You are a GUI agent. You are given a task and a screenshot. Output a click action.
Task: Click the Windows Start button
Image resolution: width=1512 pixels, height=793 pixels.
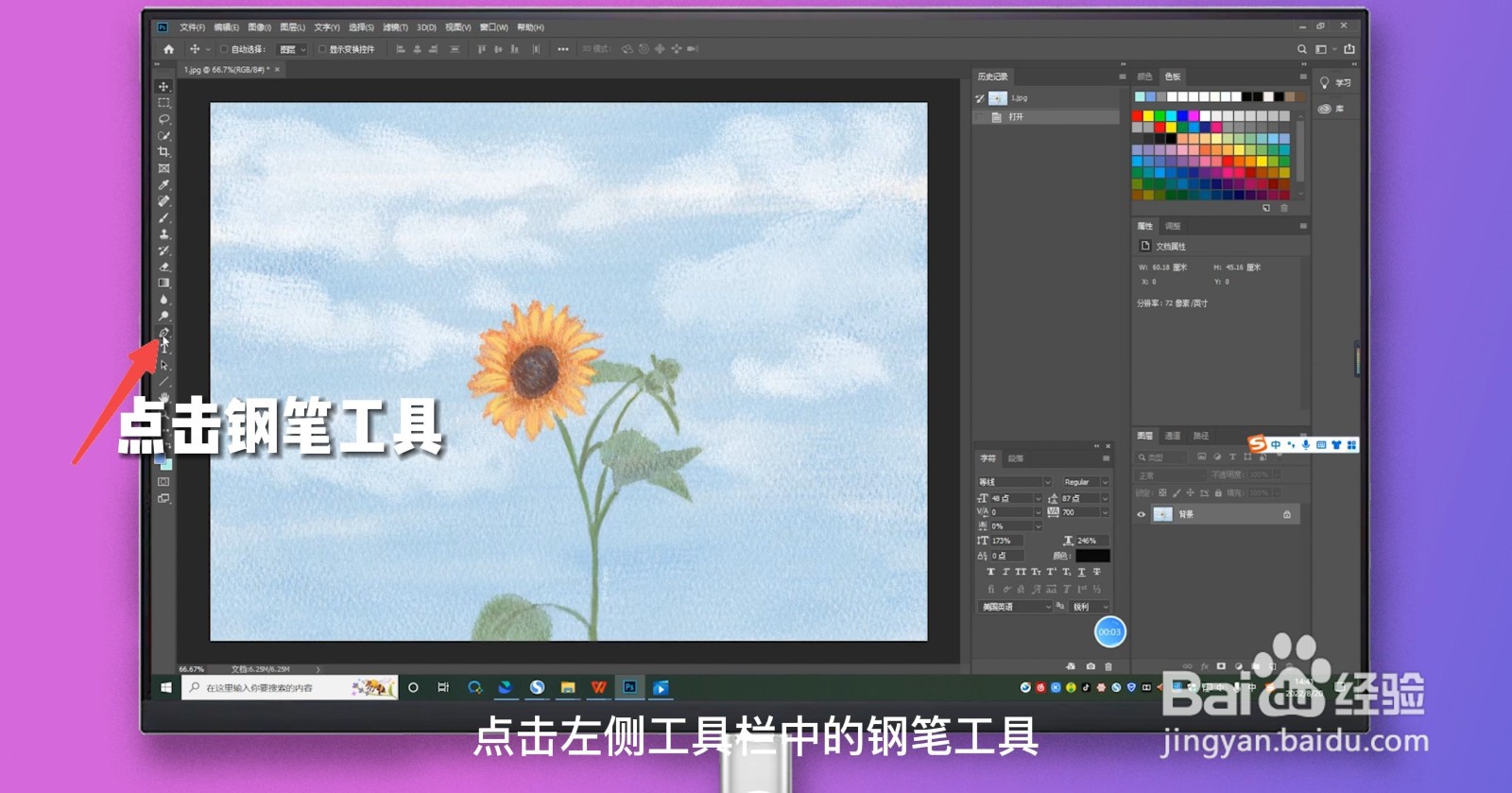tap(166, 687)
